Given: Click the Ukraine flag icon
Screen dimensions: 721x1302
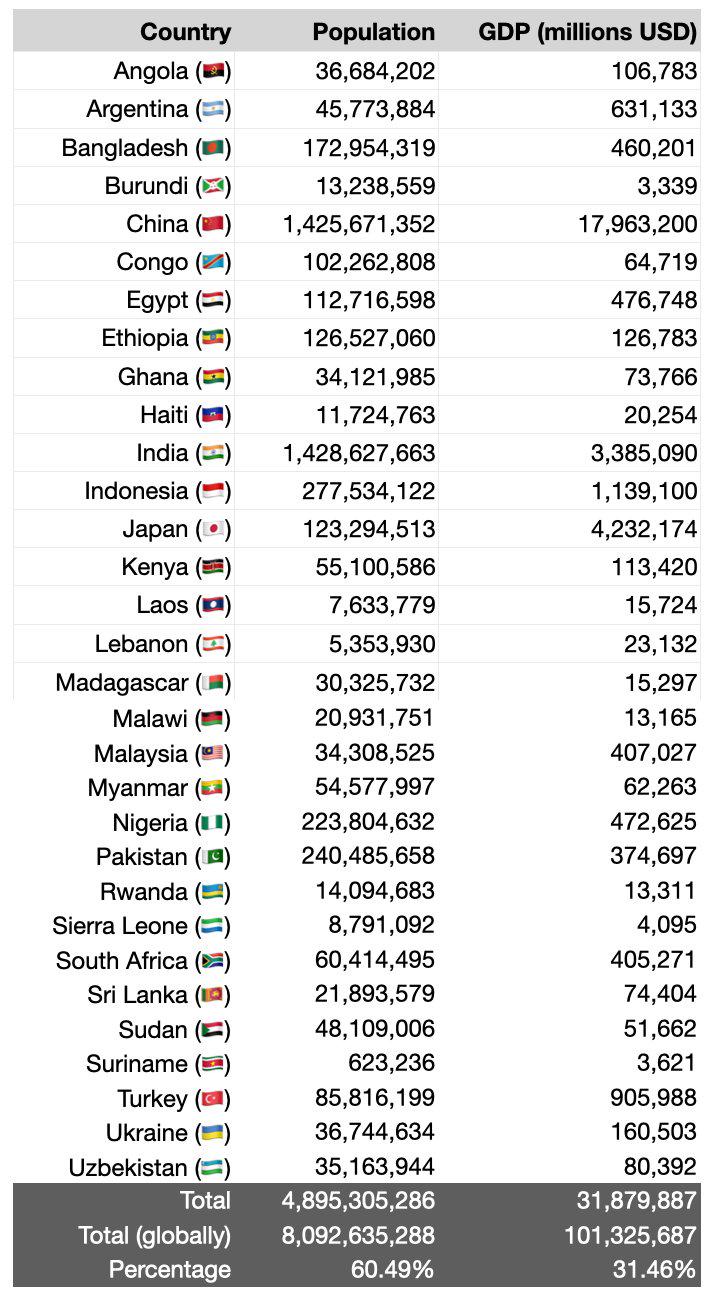Looking at the screenshot, I should (x=213, y=1133).
